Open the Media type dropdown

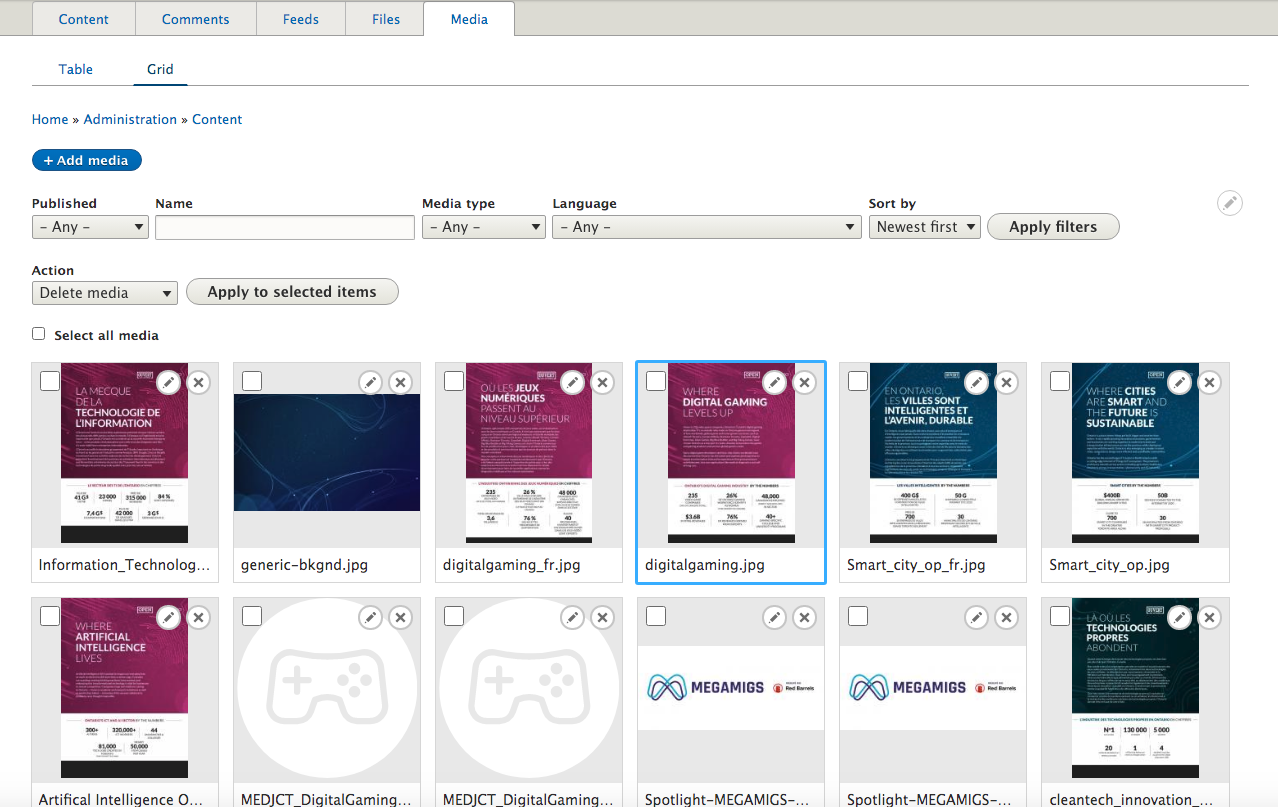tap(483, 227)
